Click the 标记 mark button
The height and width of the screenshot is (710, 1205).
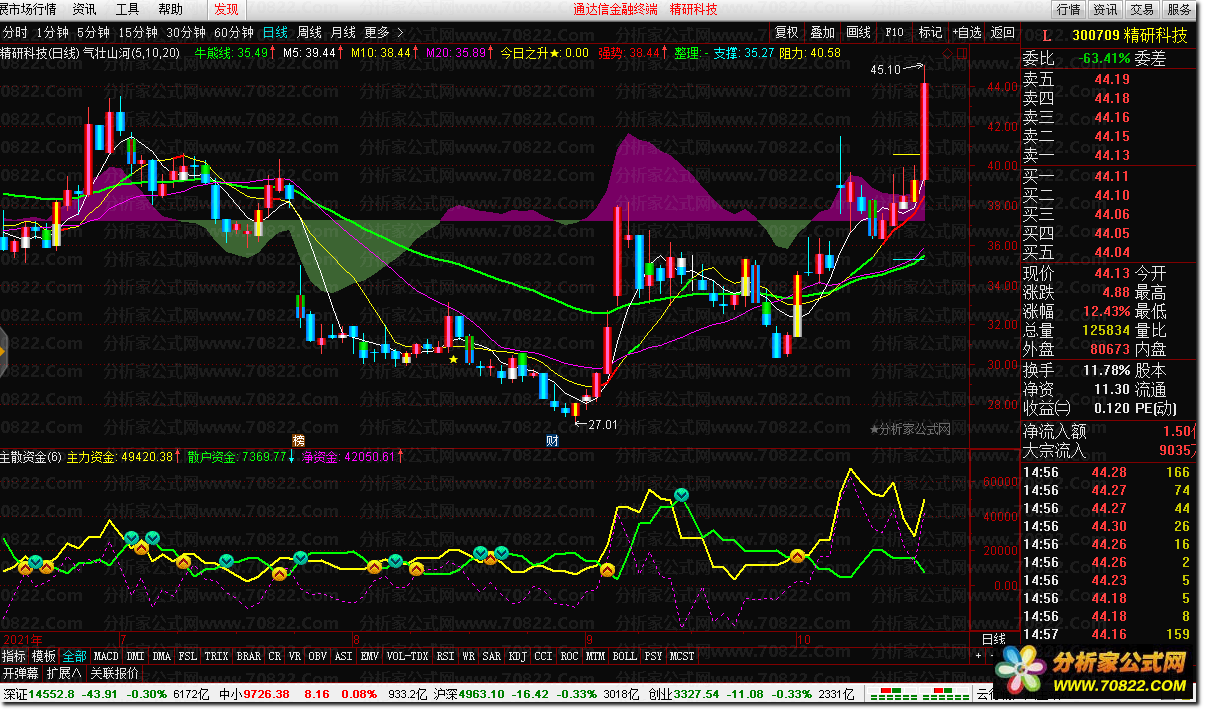coord(930,32)
